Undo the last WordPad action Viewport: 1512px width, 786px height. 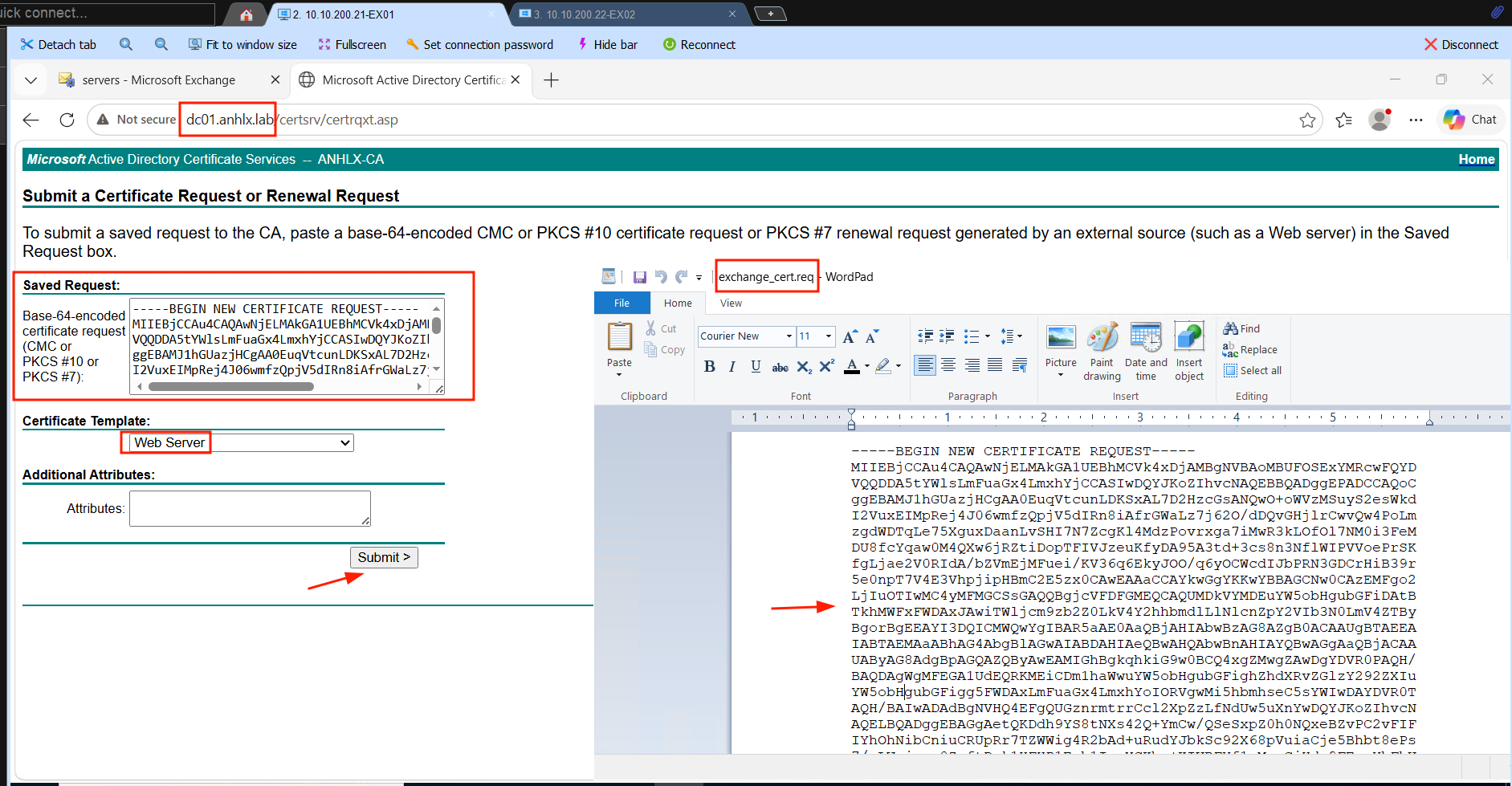click(661, 277)
